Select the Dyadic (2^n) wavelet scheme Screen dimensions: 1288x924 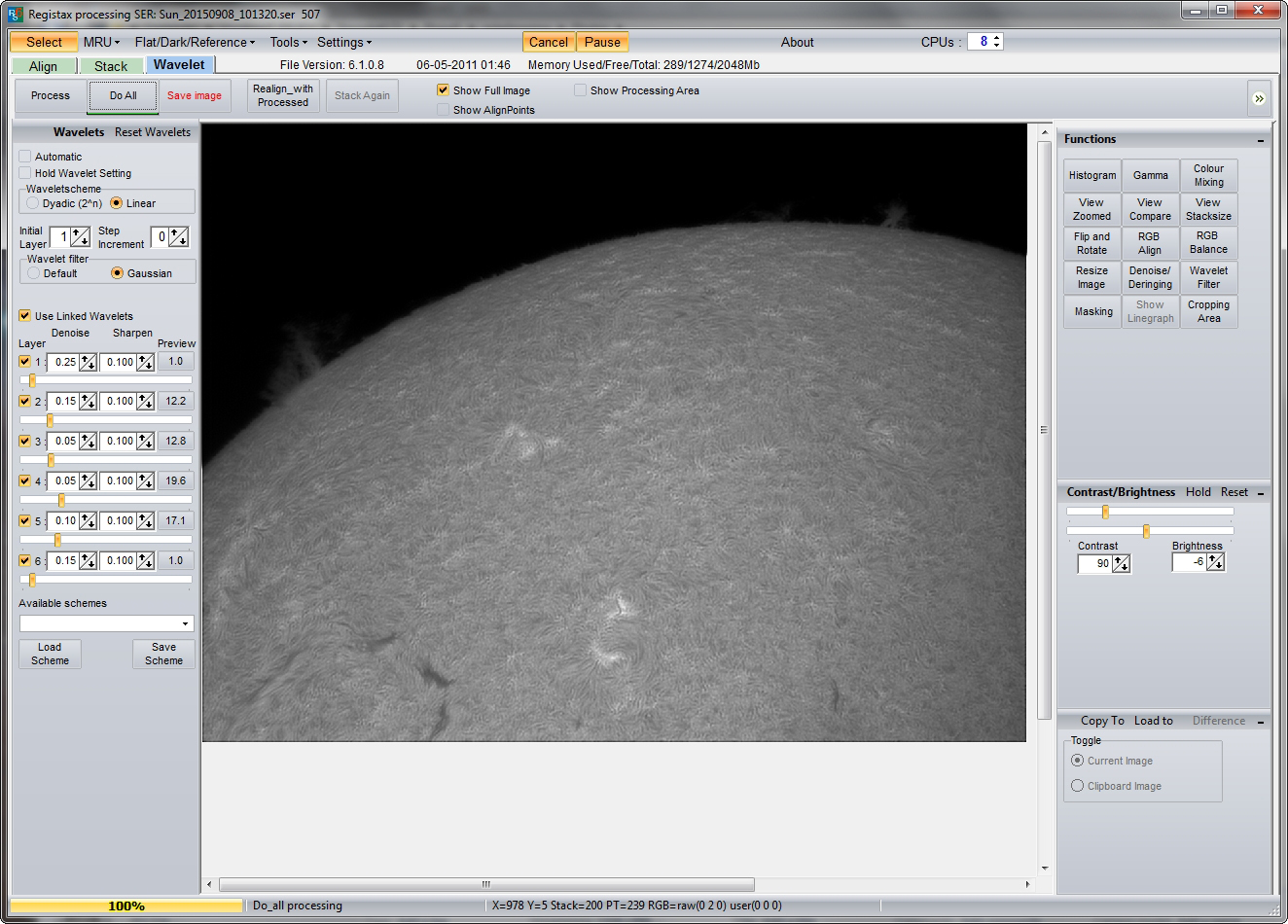tap(33, 203)
